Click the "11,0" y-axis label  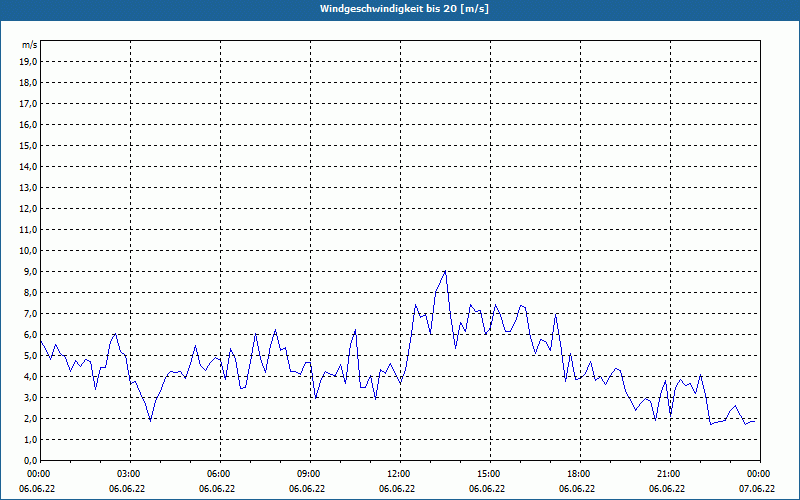[29, 230]
